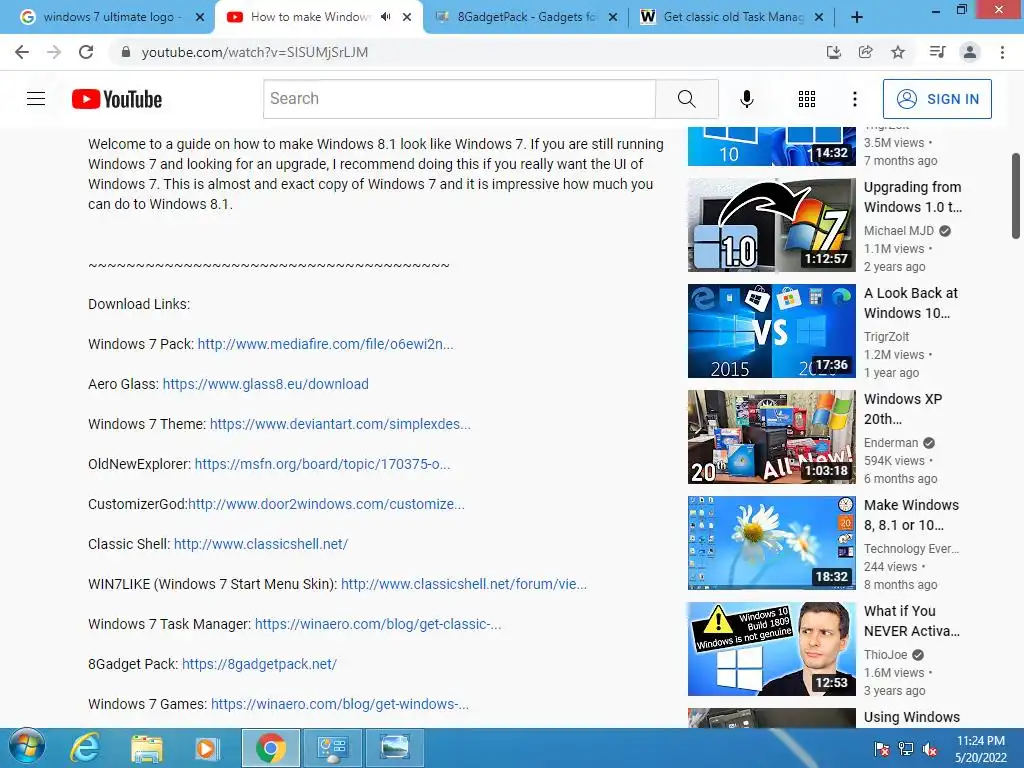Click the muted volume tray icon
Screen dimensions: 1024x768
pos(929,749)
